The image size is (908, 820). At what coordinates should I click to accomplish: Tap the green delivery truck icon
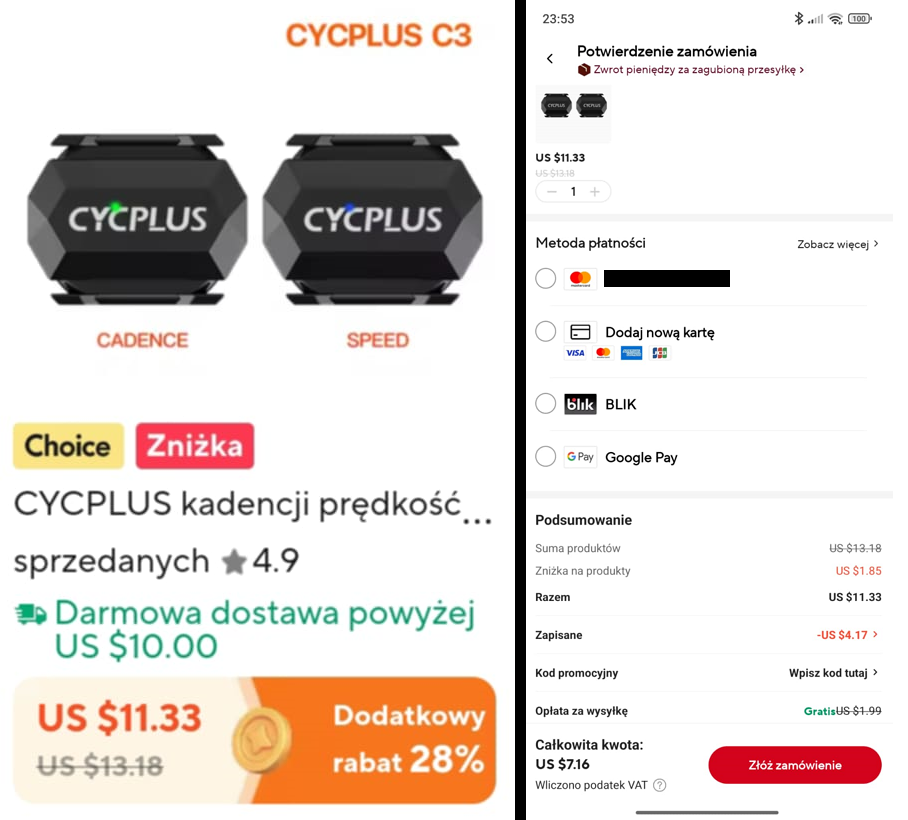click(31, 614)
